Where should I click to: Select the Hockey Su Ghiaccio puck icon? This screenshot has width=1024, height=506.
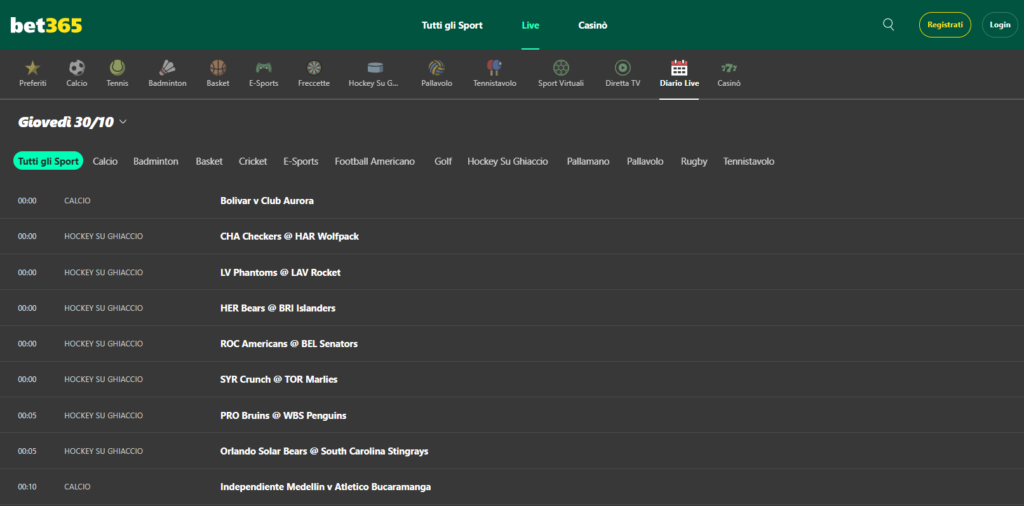point(375,68)
